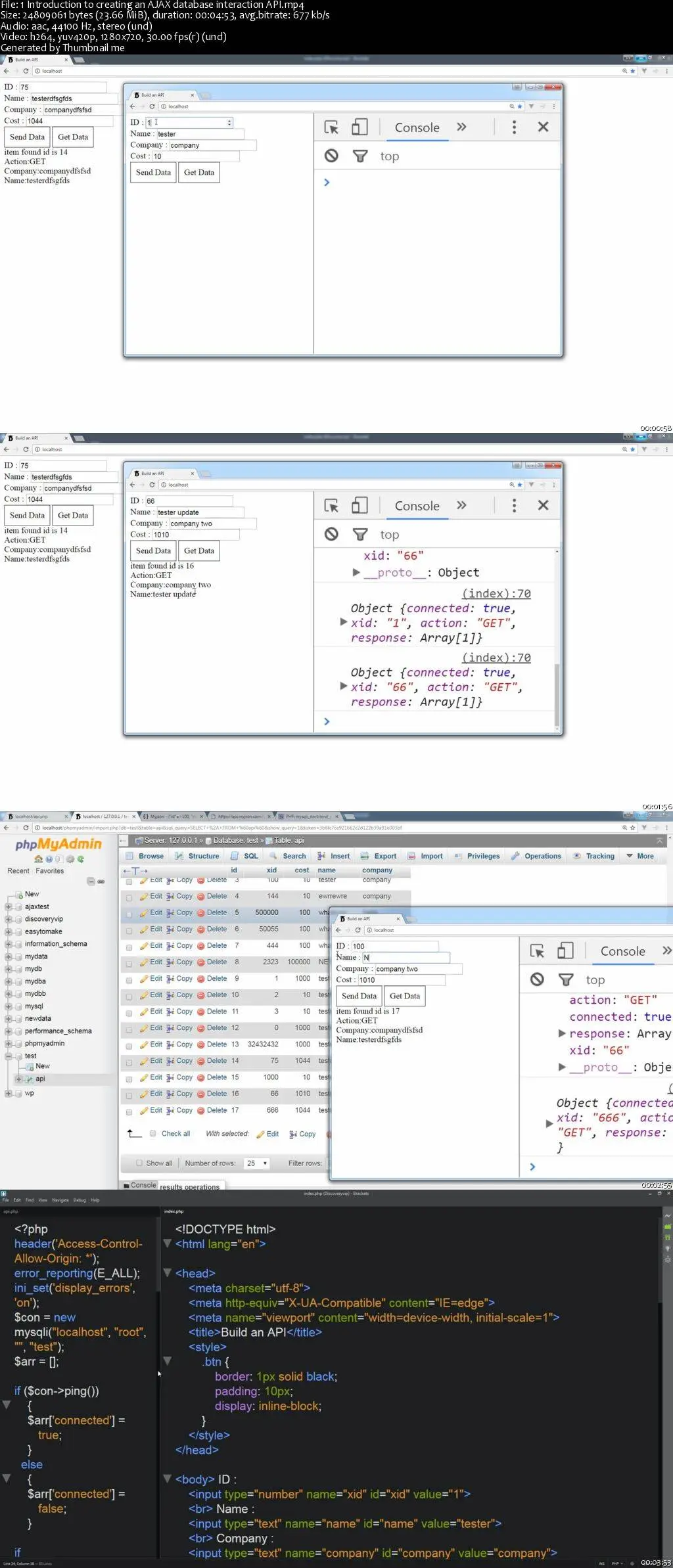673x1568 pixels.
Task: Open the Structure tab in phpMyAdmin
Action: coord(197,856)
